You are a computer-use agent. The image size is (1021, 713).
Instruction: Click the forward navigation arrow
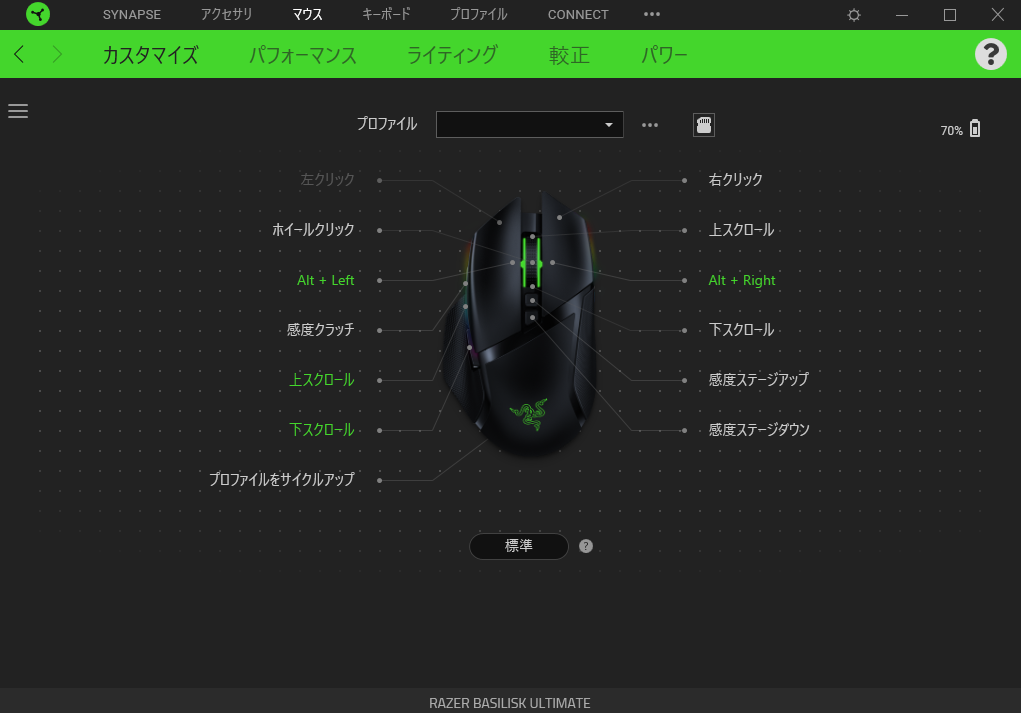coord(57,54)
